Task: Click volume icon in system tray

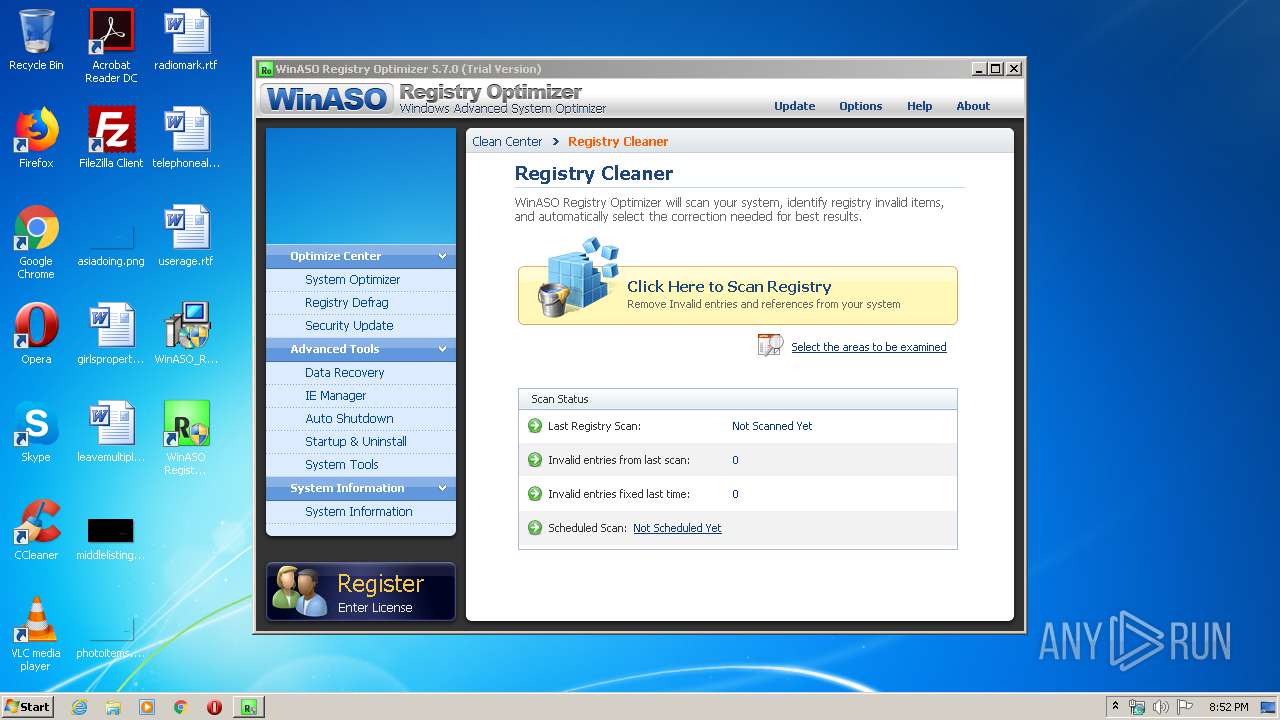Action: pos(1161,707)
